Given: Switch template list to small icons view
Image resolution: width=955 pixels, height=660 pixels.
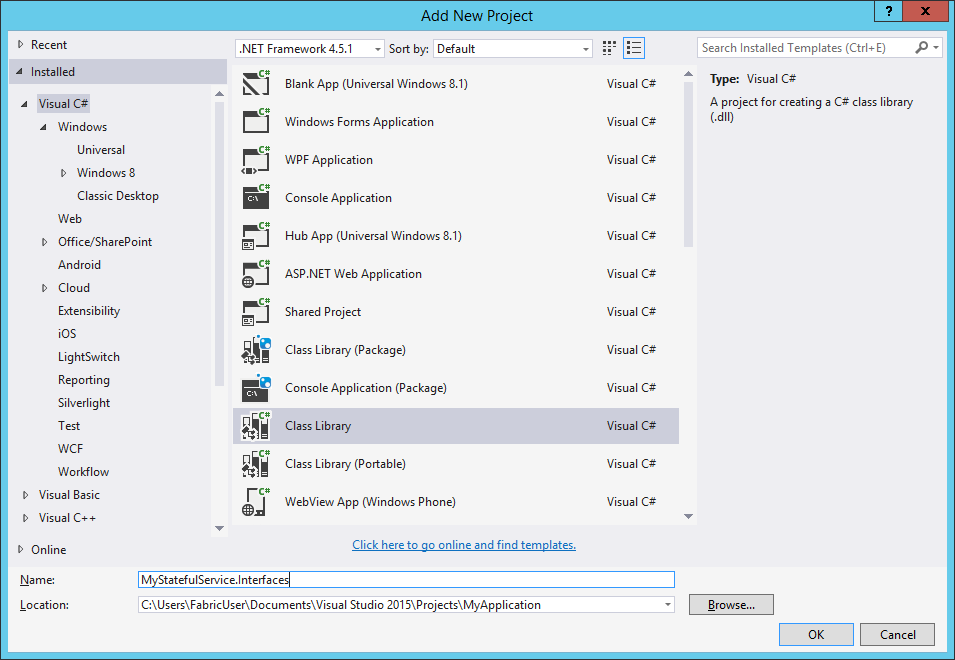Looking at the screenshot, I should [608, 47].
